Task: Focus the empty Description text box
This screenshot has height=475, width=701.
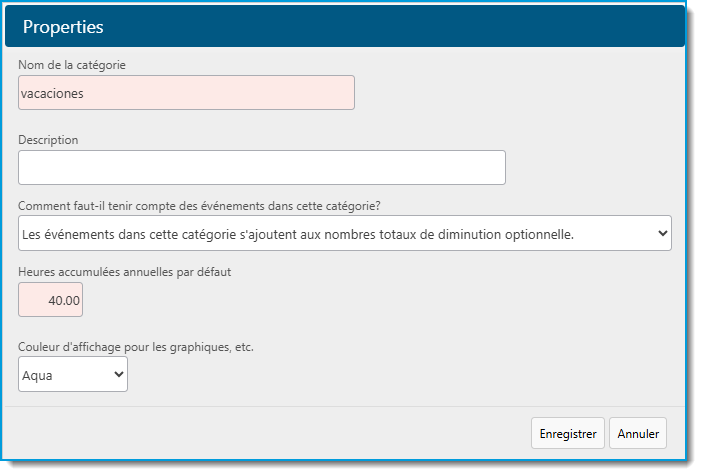Action: click(262, 167)
